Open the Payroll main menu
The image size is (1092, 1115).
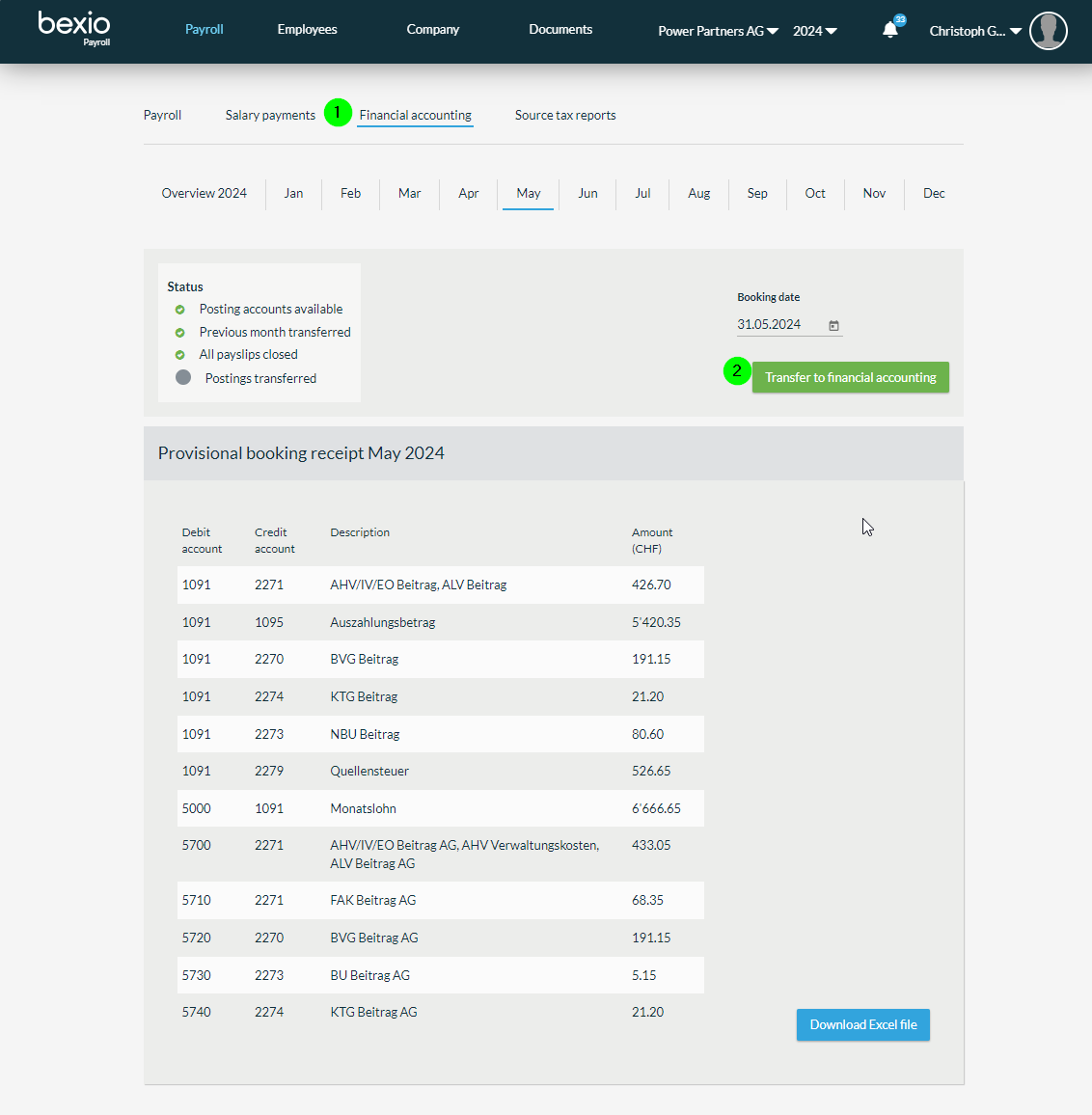point(205,29)
